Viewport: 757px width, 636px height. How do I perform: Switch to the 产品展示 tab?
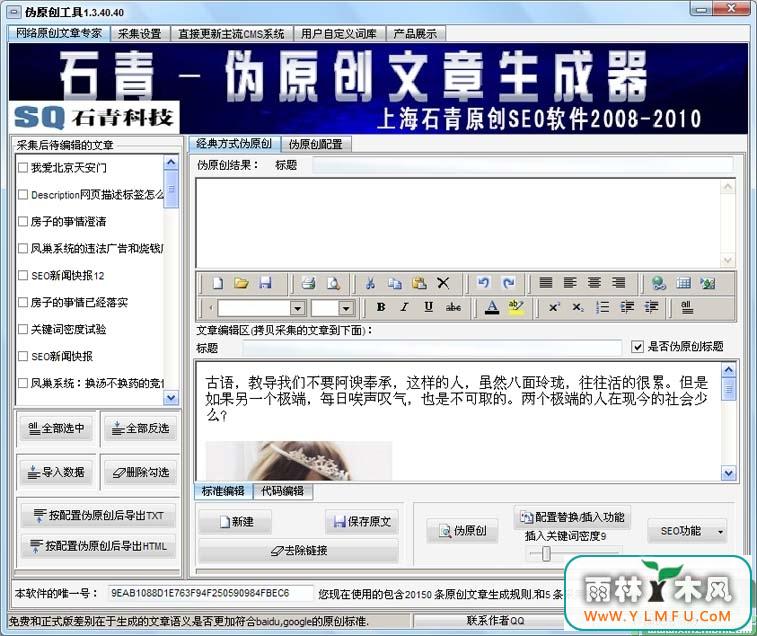tap(415, 34)
